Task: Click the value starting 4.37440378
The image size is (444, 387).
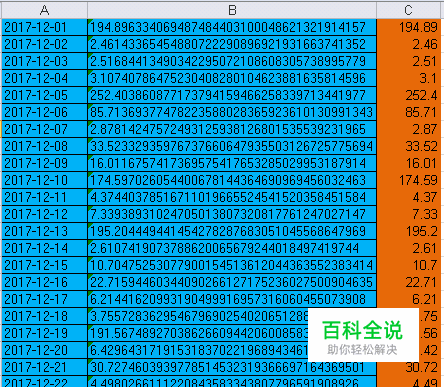Action: (x=232, y=197)
